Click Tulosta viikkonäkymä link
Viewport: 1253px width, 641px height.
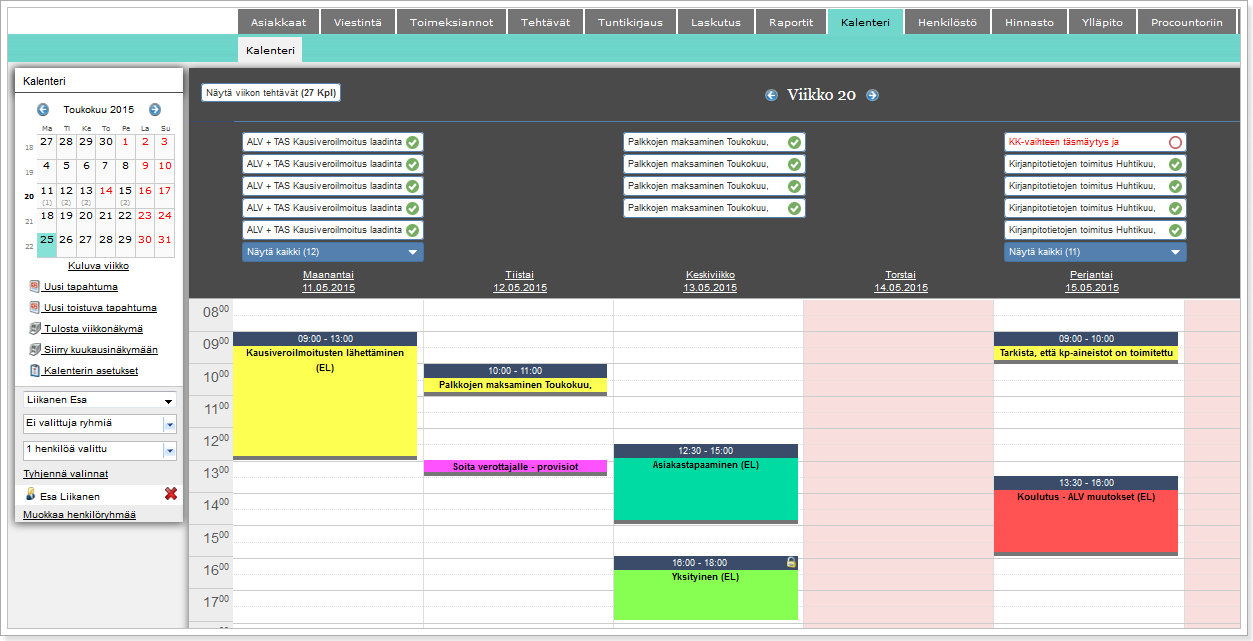93,329
